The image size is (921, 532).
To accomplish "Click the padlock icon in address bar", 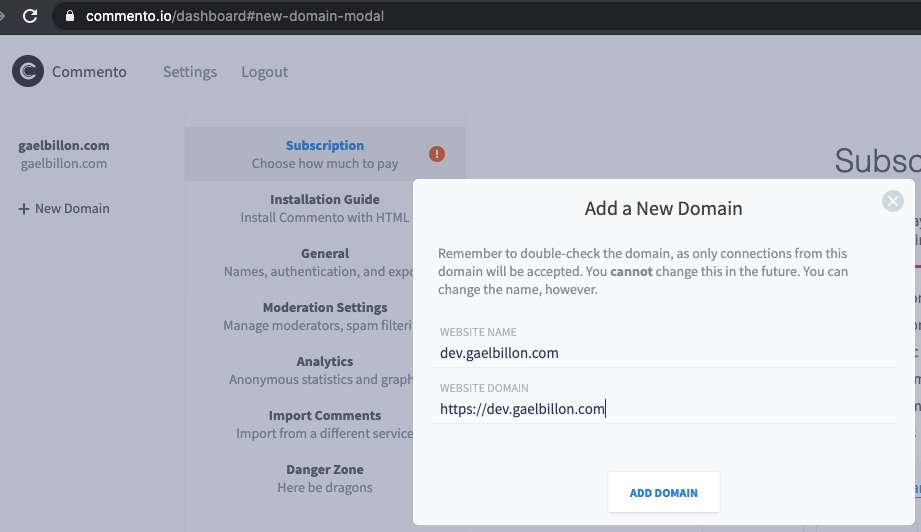I will (70, 16).
